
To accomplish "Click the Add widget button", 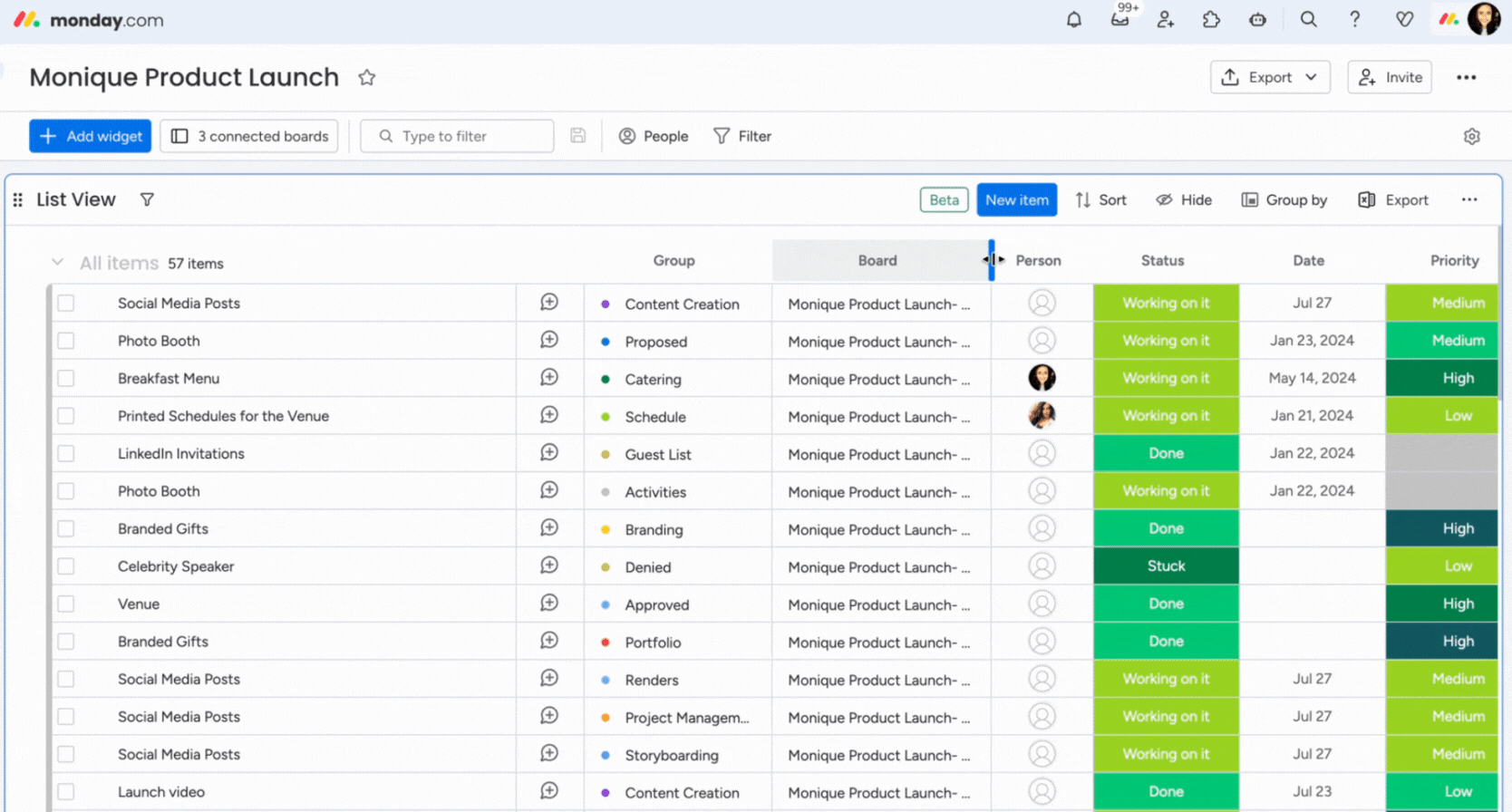I will pyautogui.click(x=91, y=136).
